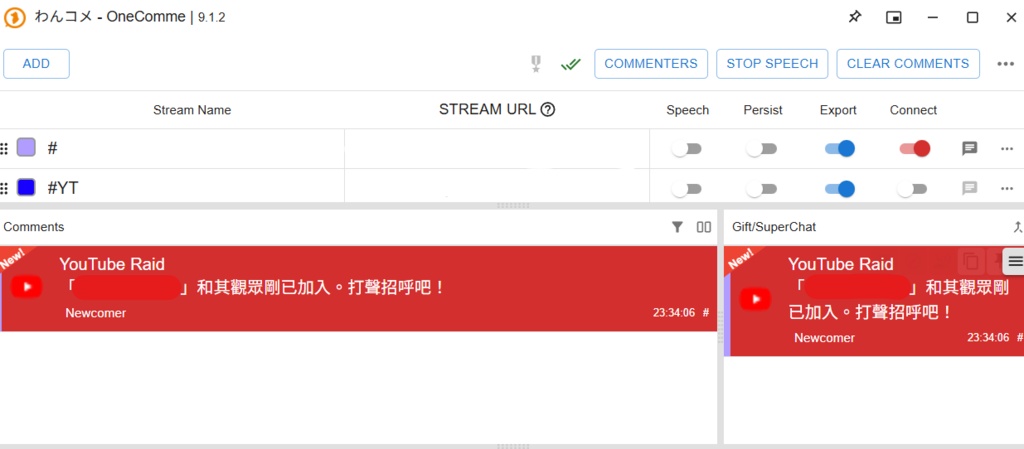This screenshot has height=449, width=1024.
Task: Click YouTube icon in Comments raid message
Action: pos(27,286)
